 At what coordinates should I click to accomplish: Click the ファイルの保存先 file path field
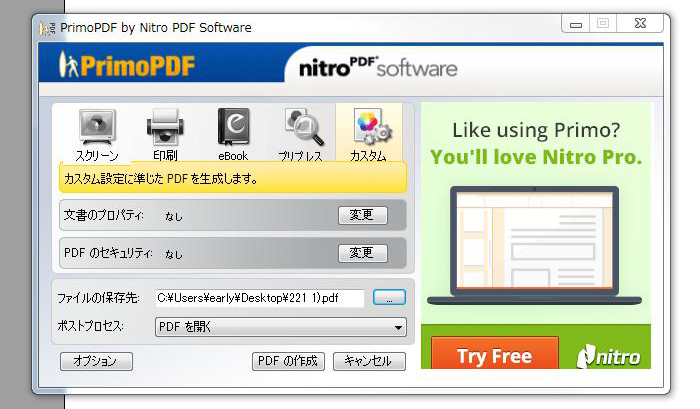258,297
